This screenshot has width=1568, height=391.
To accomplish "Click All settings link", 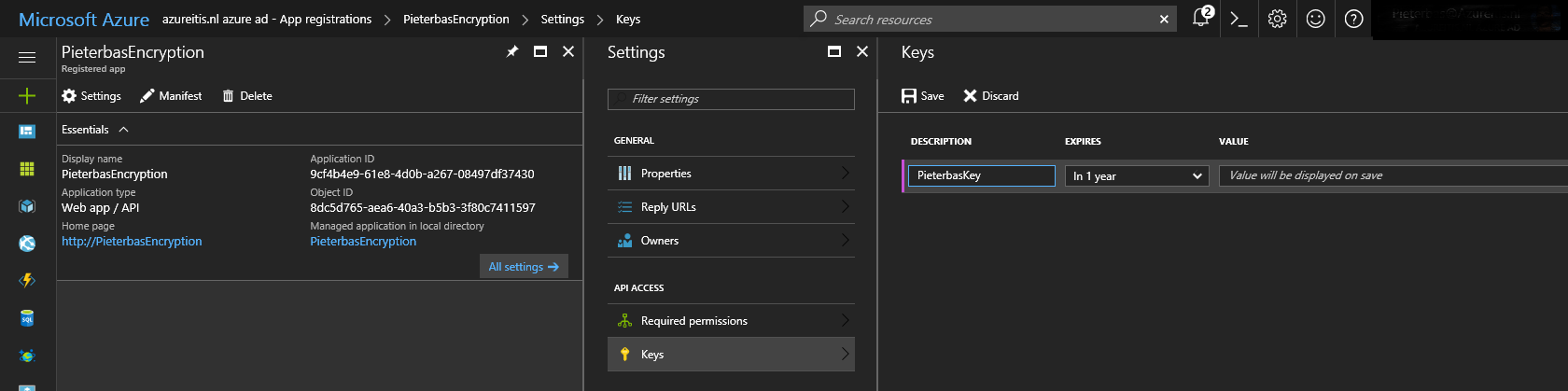I will coord(523,267).
